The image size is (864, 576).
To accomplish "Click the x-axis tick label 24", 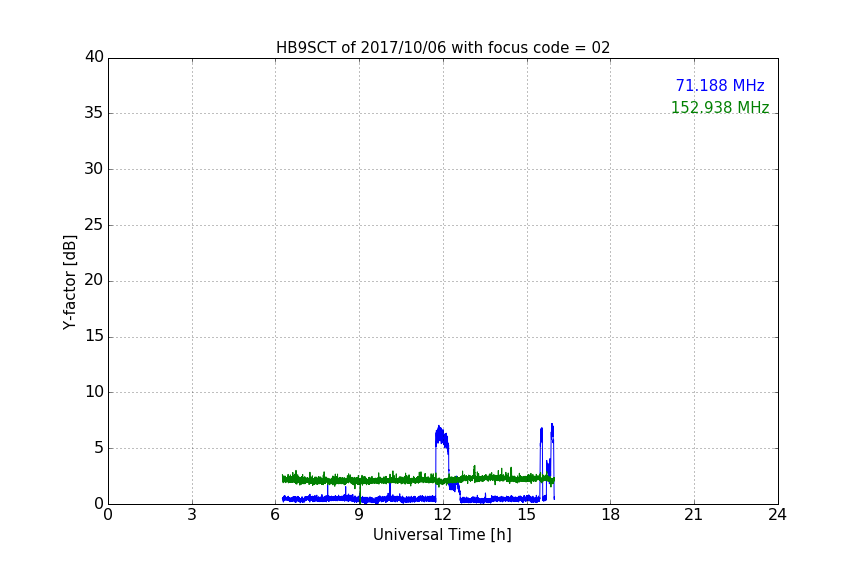I will pos(777,515).
